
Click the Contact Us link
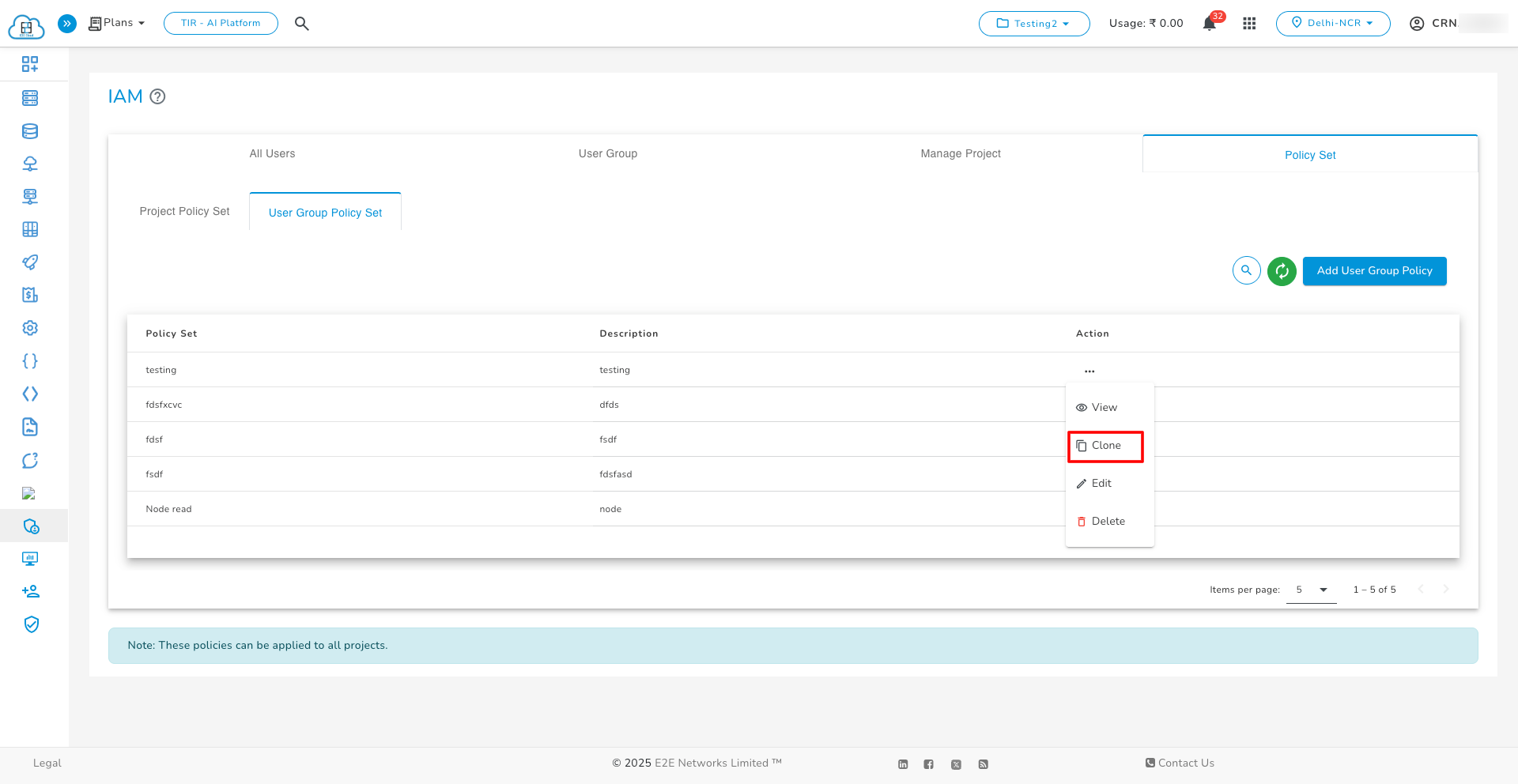coord(1180,763)
